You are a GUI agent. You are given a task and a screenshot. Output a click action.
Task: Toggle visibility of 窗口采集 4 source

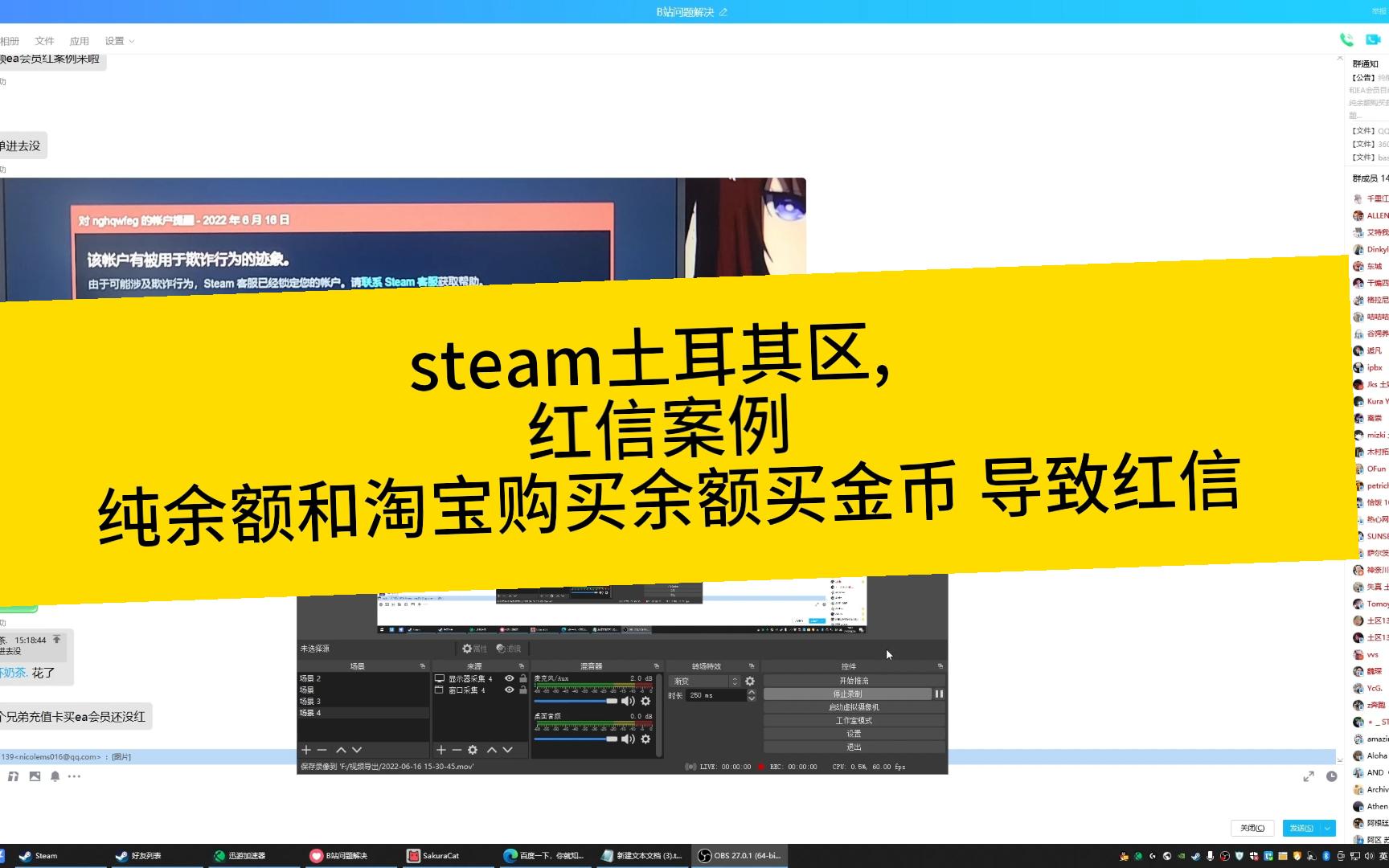pos(509,690)
